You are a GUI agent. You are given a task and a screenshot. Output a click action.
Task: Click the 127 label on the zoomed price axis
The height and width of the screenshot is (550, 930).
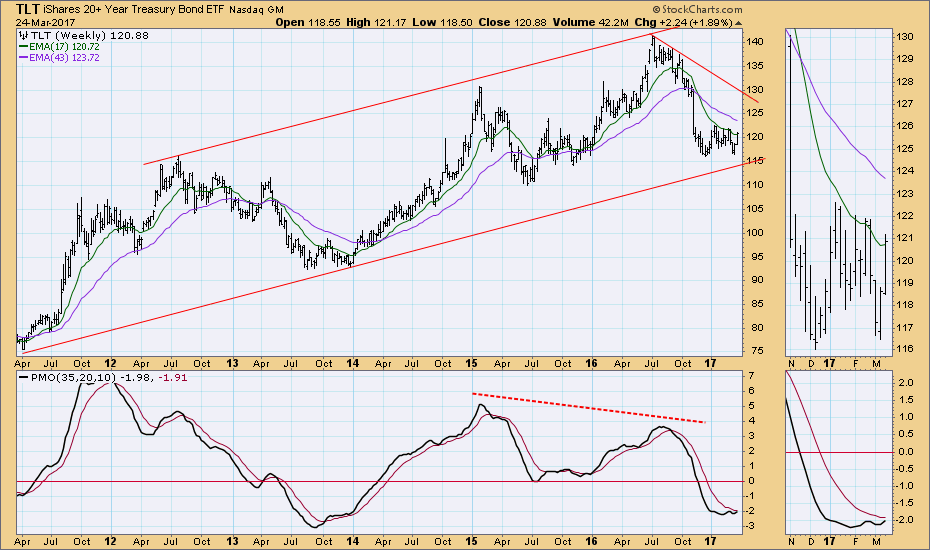[x=904, y=104]
